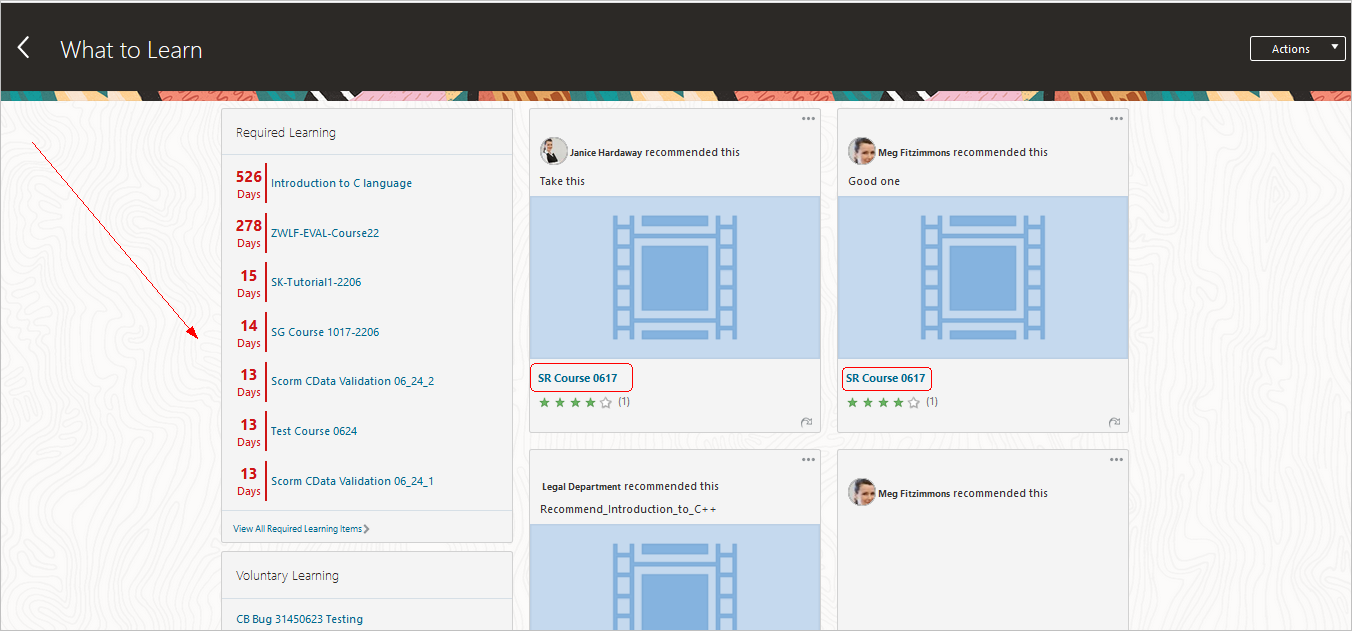This screenshot has height=631, width=1352.
Task: Click Meg Fitzimmons avatar on bottom card
Action: click(x=862, y=492)
